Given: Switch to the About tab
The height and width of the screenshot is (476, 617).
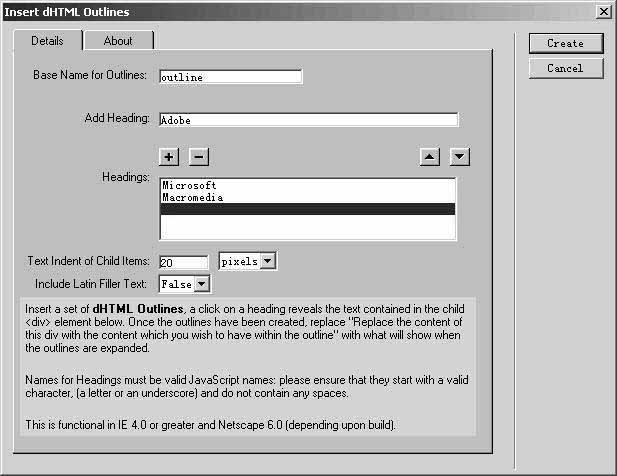Looking at the screenshot, I should click(x=118, y=41).
